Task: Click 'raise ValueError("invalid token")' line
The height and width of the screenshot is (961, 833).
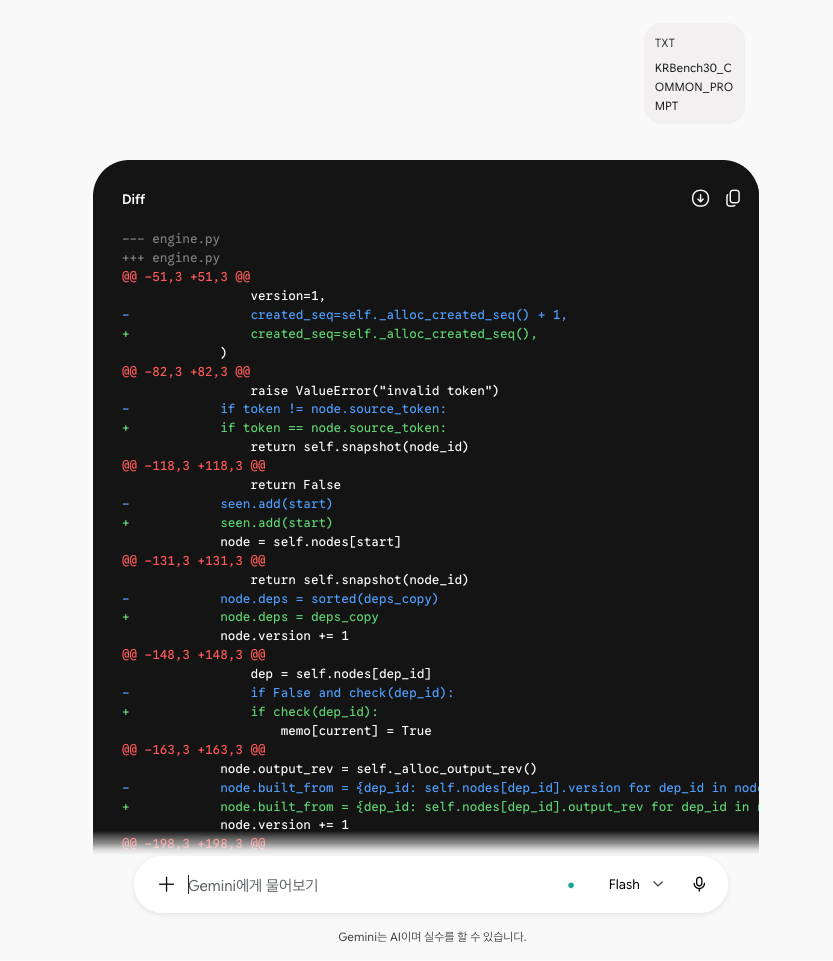Action: pos(375,391)
